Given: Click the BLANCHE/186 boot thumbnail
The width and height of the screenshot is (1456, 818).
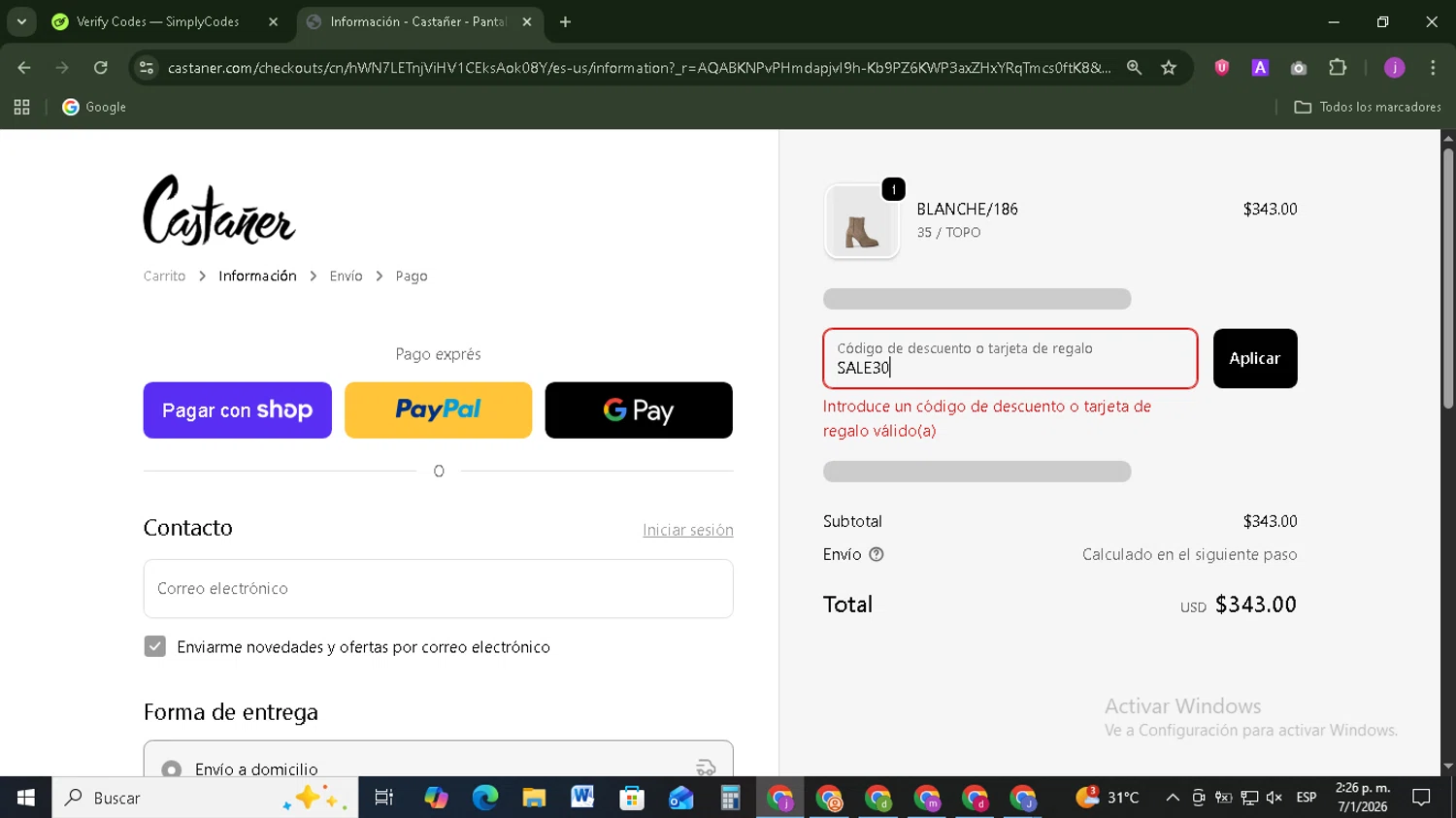Looking at the screenshot, I should click(862, 222).
